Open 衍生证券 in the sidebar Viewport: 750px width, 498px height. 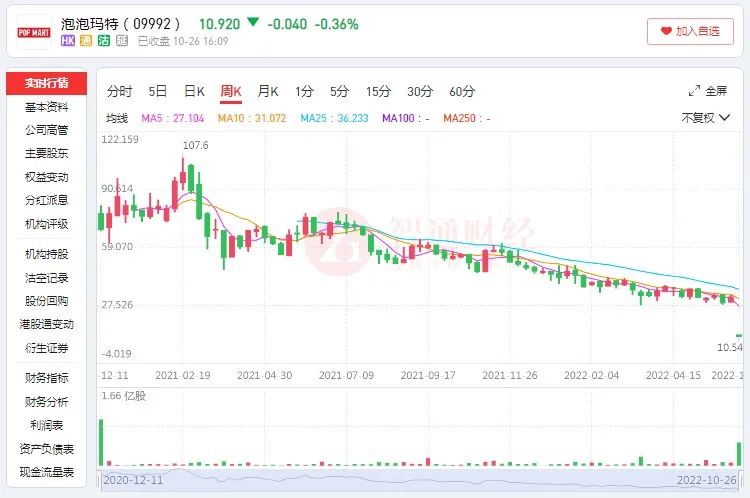tap(46, 348)
